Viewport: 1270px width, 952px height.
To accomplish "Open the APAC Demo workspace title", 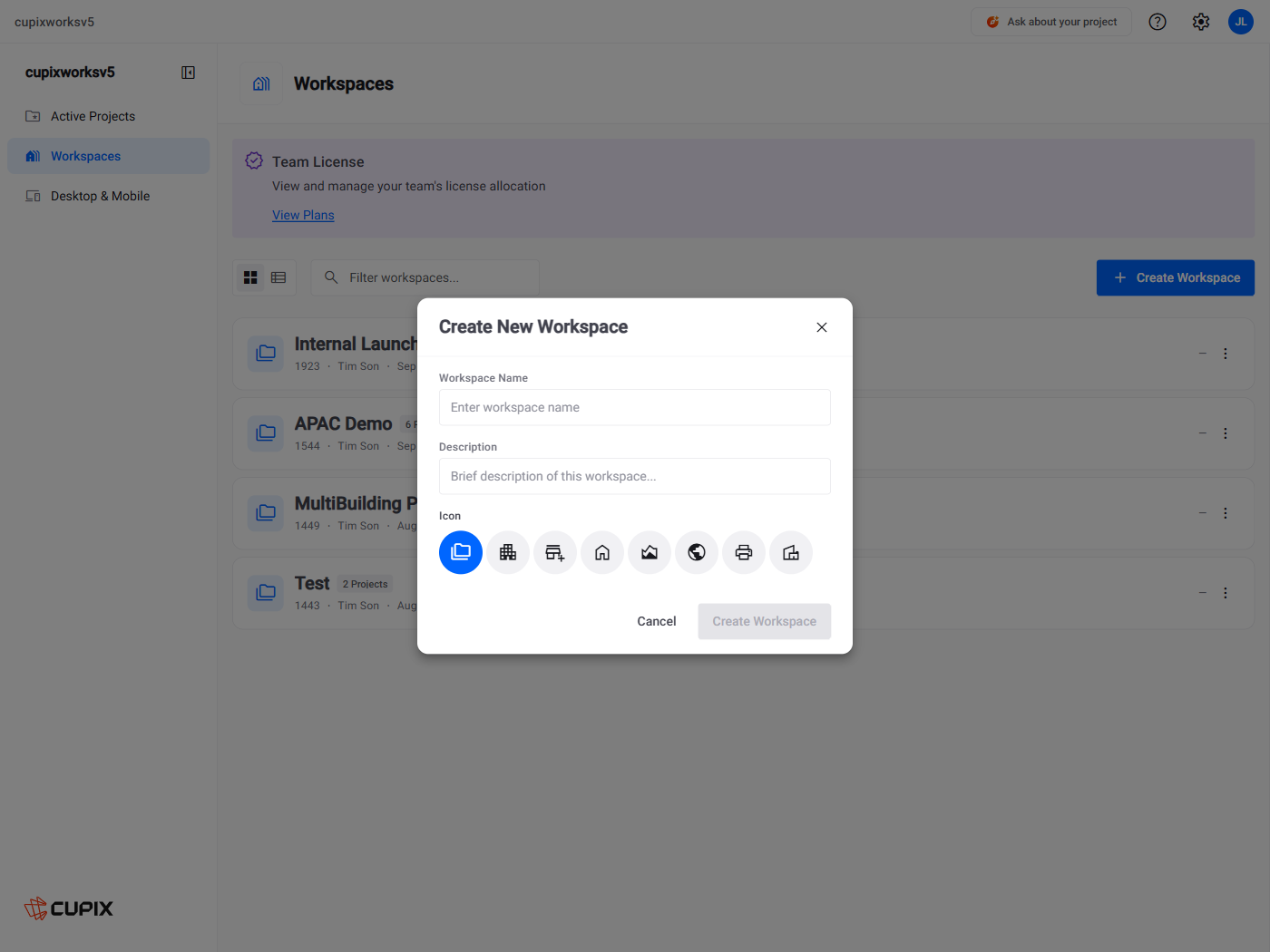I will click(343, 423).
